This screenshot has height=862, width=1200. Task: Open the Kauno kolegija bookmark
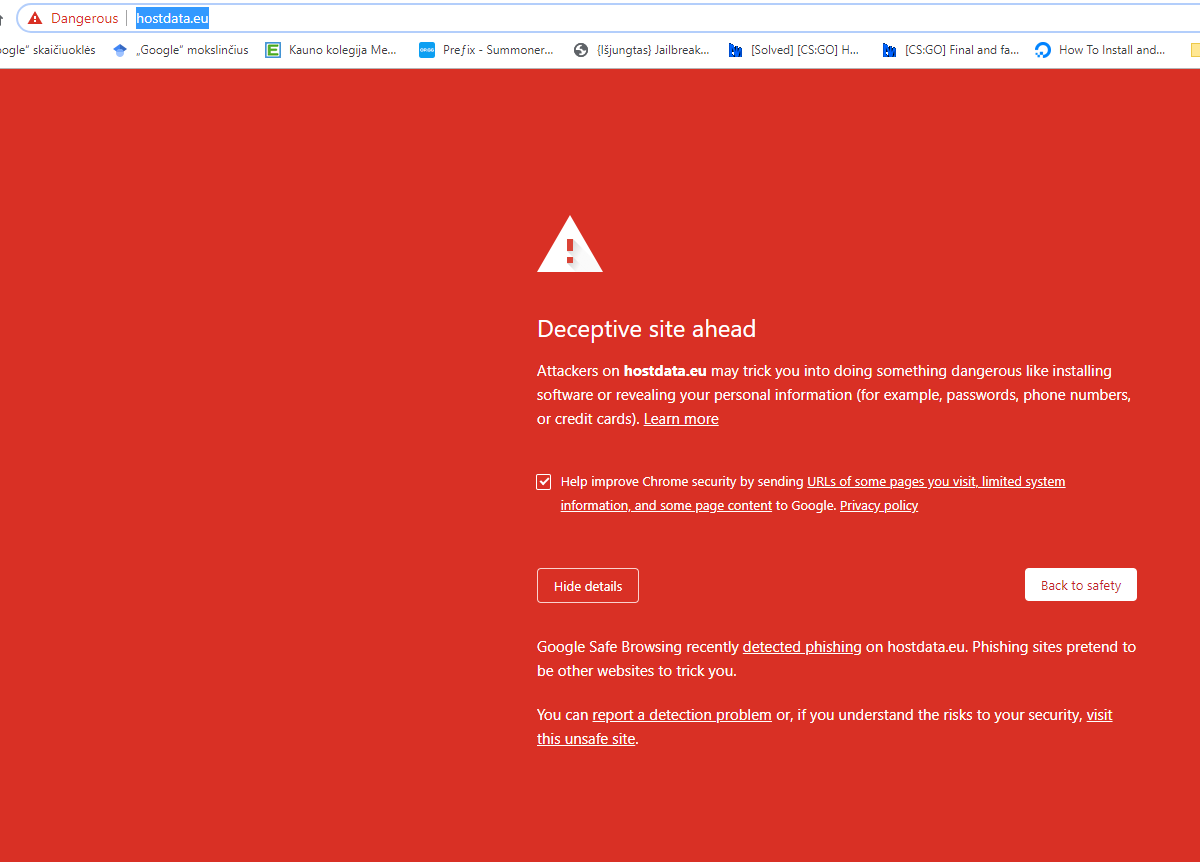pyautogui.click(x=331, y=50)
